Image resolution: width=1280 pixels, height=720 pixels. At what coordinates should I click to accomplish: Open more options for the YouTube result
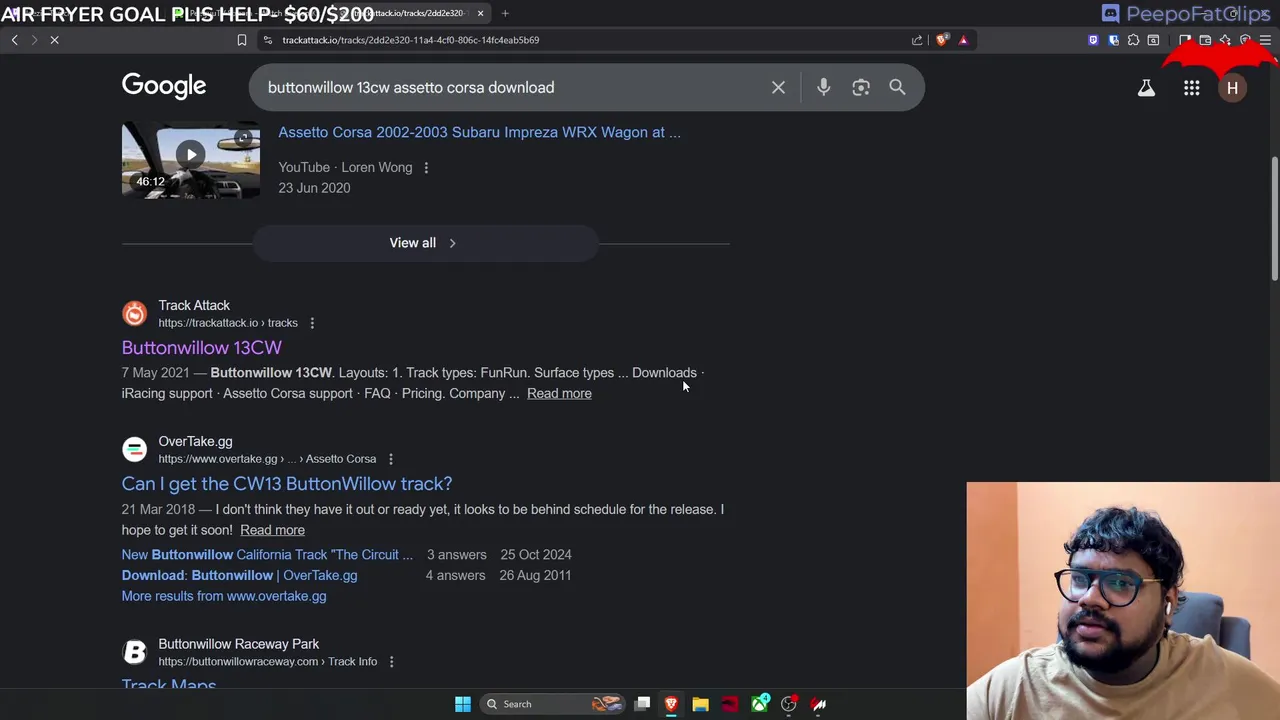pos(426,167)
